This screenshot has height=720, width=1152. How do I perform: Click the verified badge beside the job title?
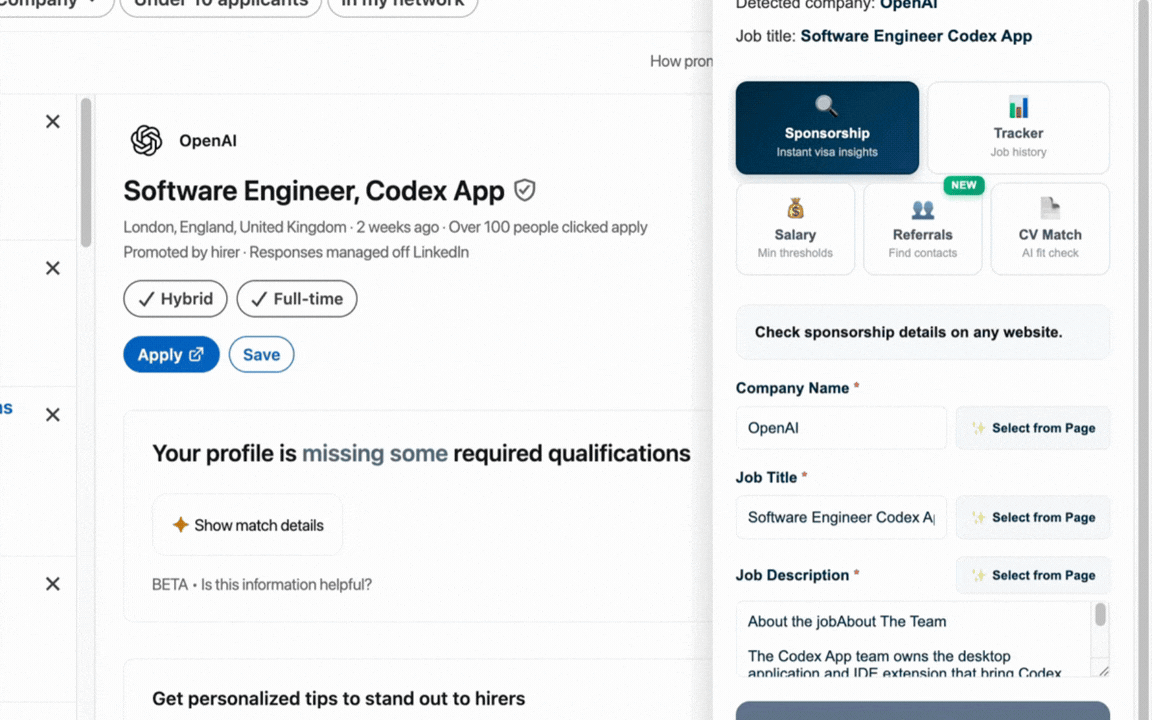click(524, 190)
